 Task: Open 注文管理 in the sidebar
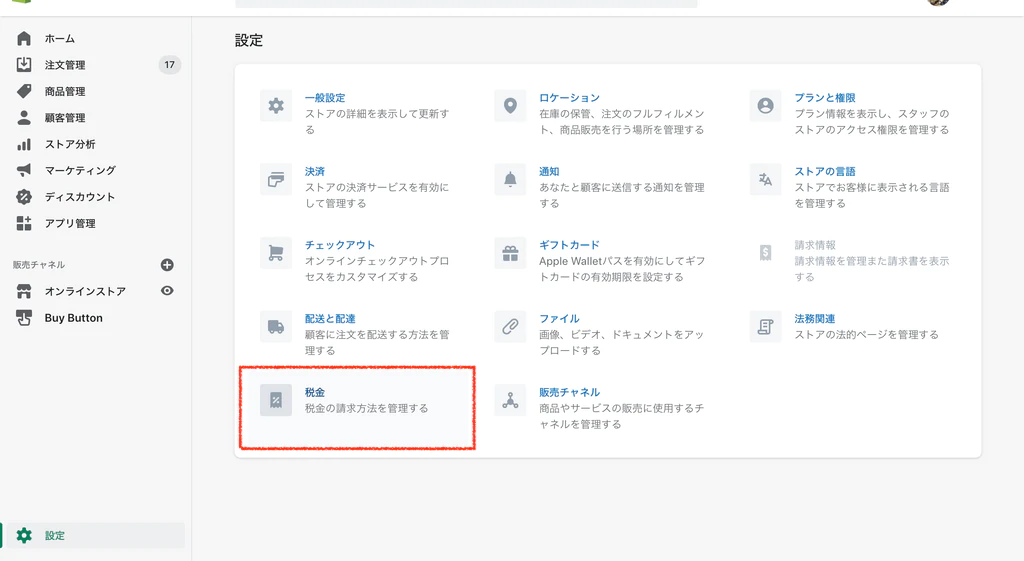click(x=65, y=65)
